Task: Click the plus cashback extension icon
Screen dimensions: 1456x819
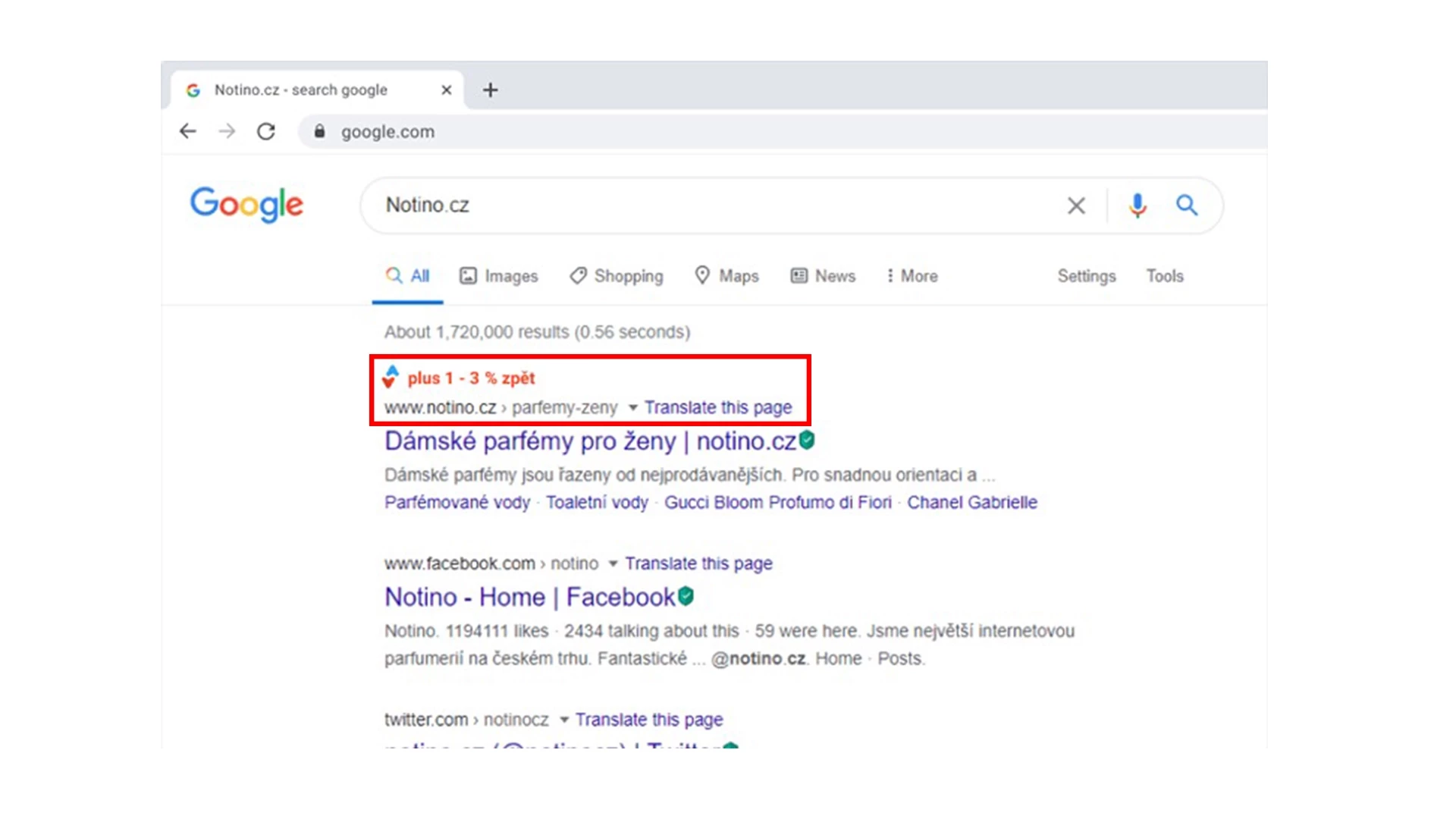Action: pos(391,377)
